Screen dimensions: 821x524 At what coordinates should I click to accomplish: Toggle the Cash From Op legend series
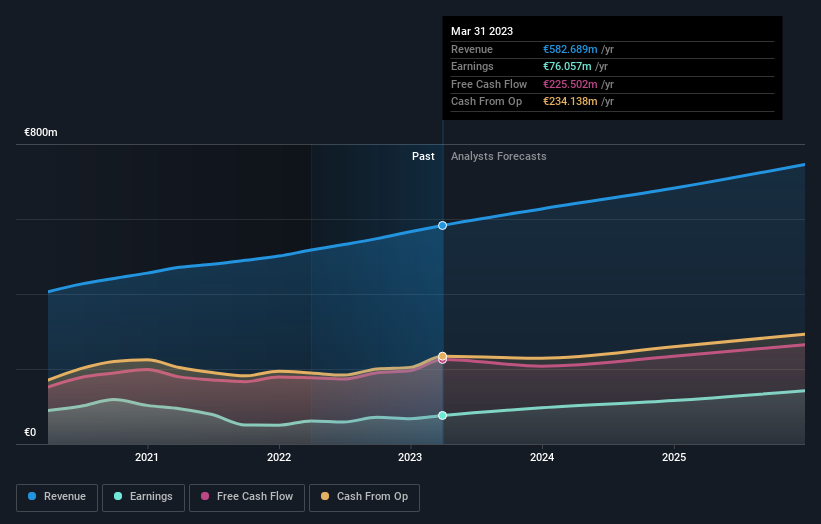coord(364,497)
